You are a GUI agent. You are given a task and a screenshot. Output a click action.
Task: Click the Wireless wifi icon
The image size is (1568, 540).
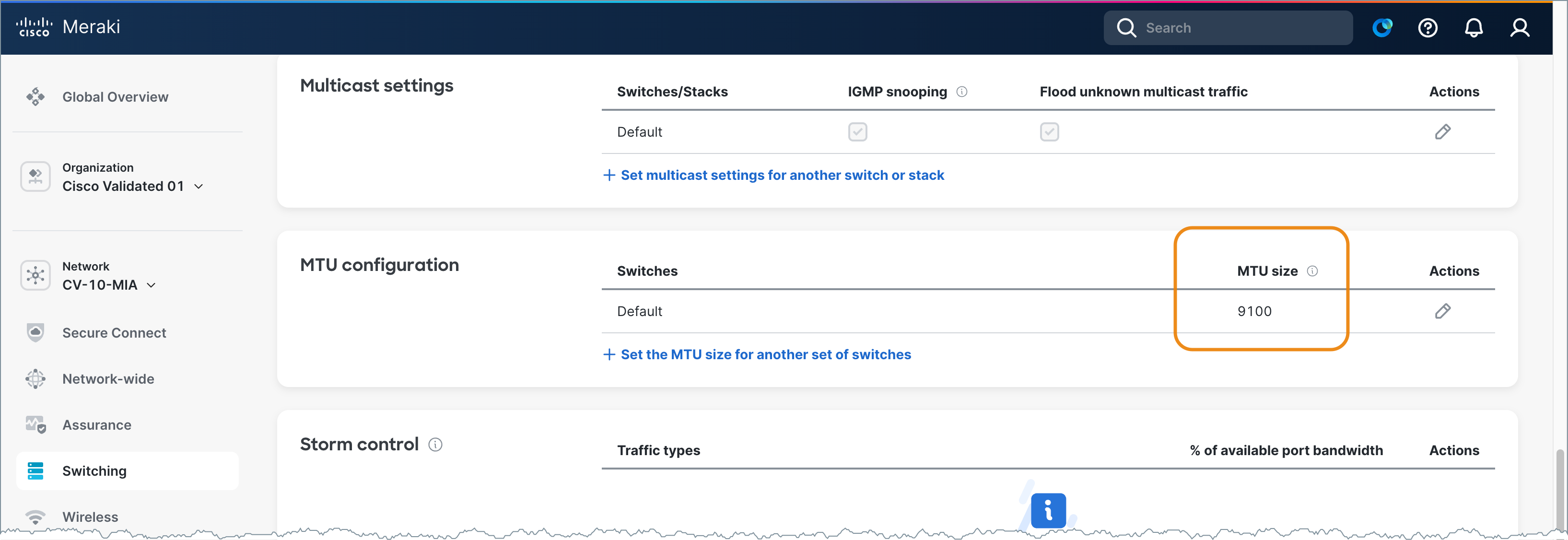tap(35, 517)
